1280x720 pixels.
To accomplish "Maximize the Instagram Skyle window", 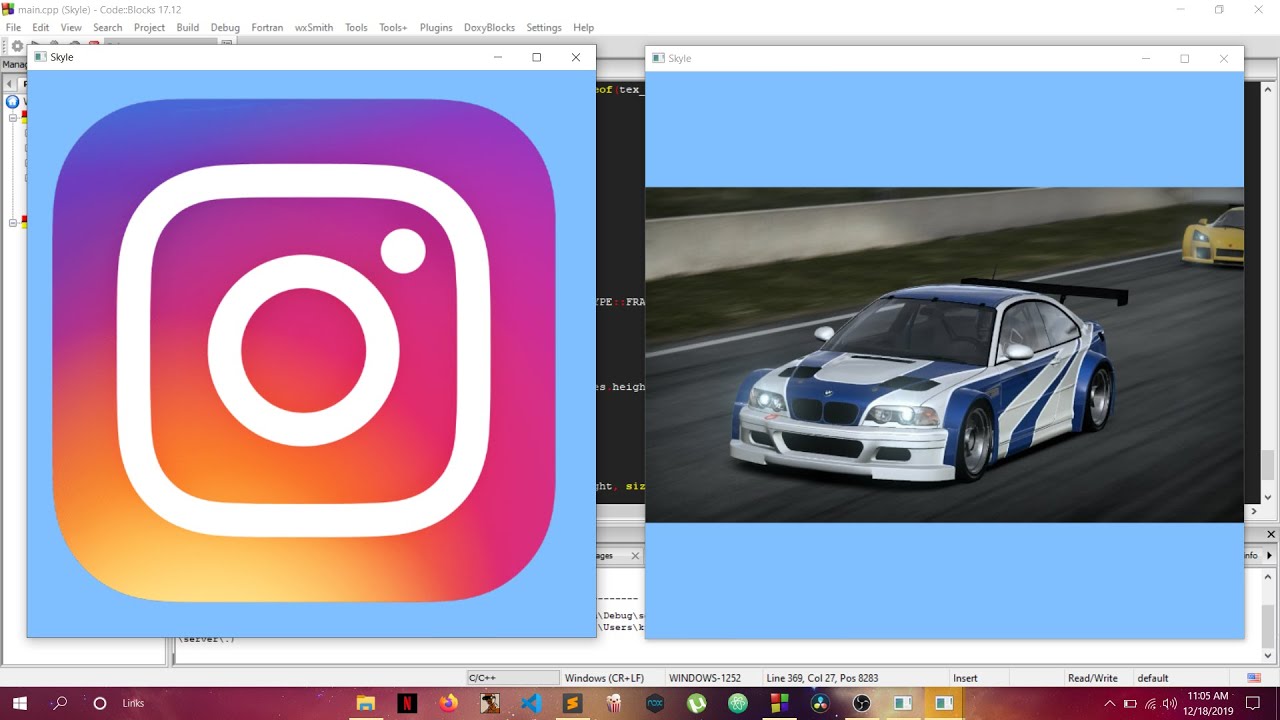I will [x=537, y=57].
